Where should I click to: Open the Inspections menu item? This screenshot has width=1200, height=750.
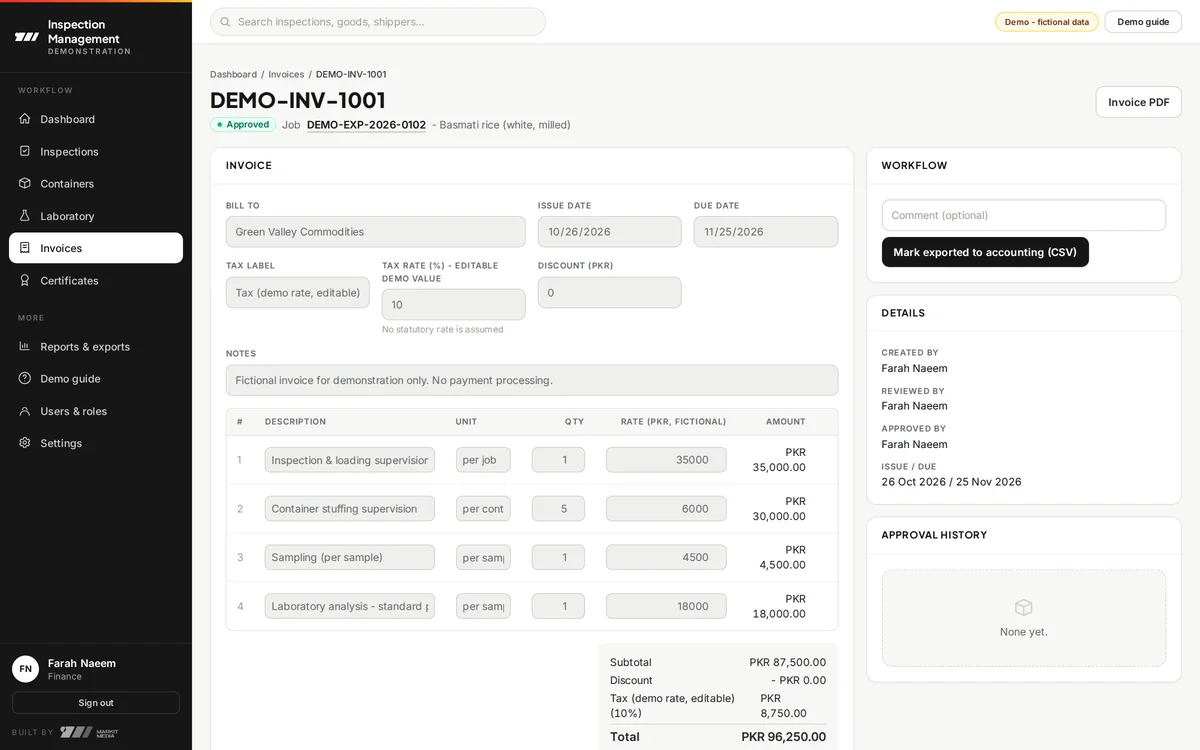tap(96, 151)
